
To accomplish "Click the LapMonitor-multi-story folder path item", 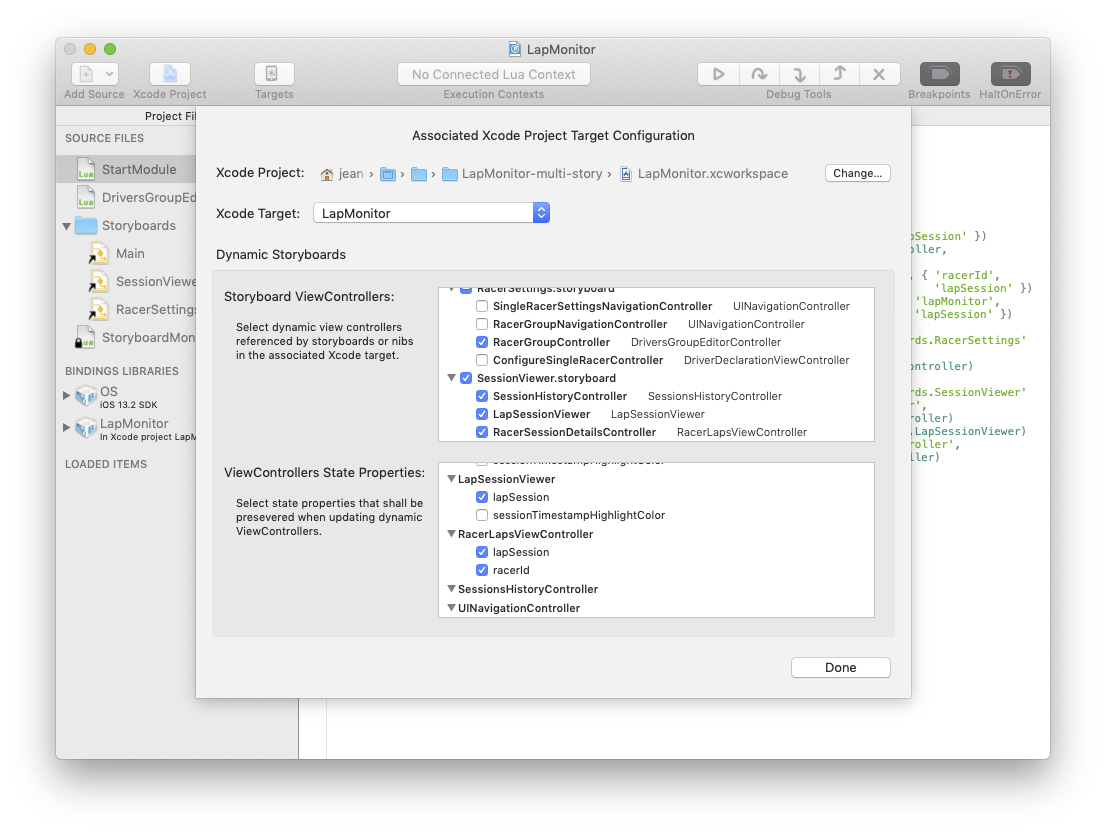I will (522, 174).
